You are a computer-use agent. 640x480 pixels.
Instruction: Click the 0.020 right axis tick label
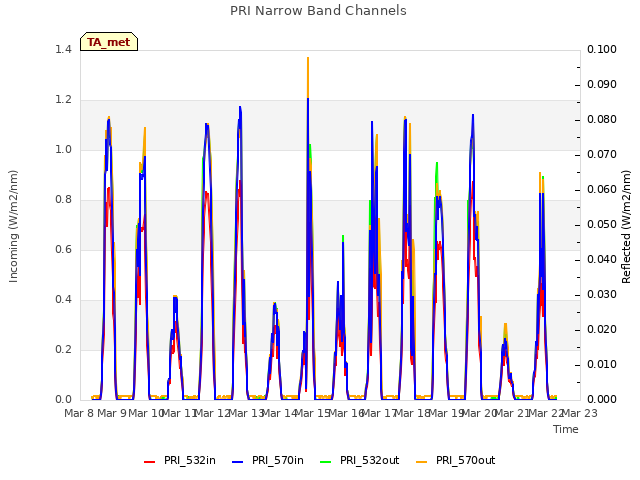[x=602, y=329]
